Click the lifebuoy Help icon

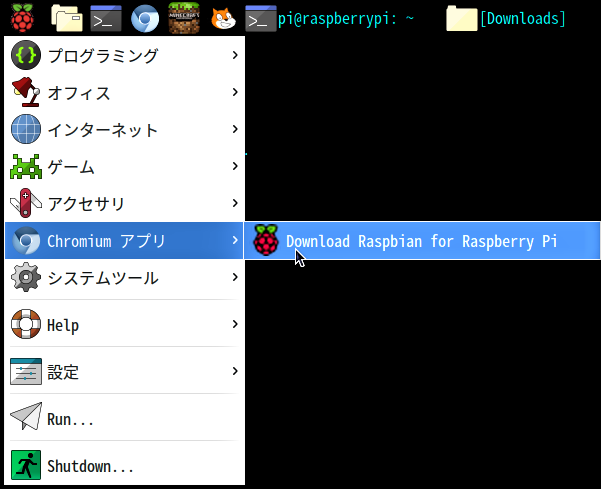click(26, 324)
